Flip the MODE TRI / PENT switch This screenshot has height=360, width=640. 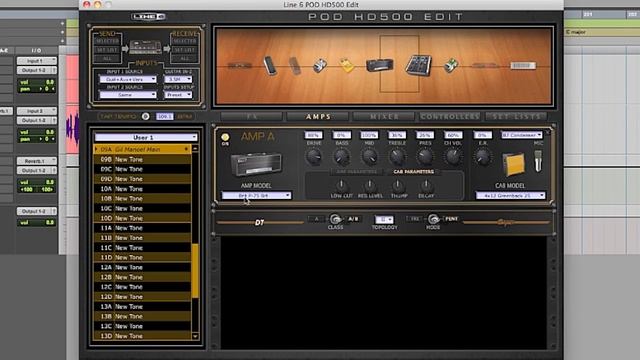point(433,219)
